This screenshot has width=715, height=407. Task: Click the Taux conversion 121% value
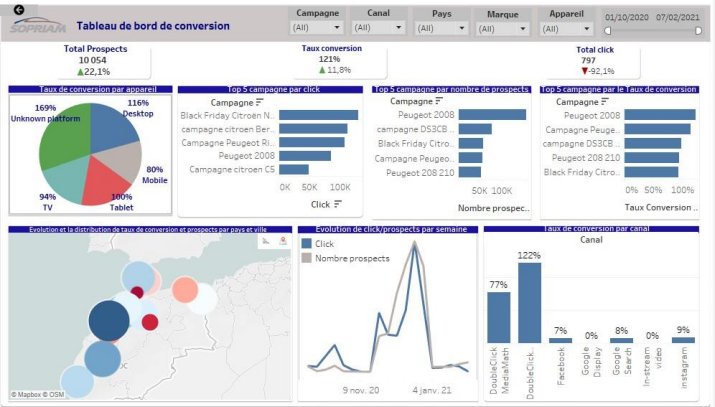329,59
